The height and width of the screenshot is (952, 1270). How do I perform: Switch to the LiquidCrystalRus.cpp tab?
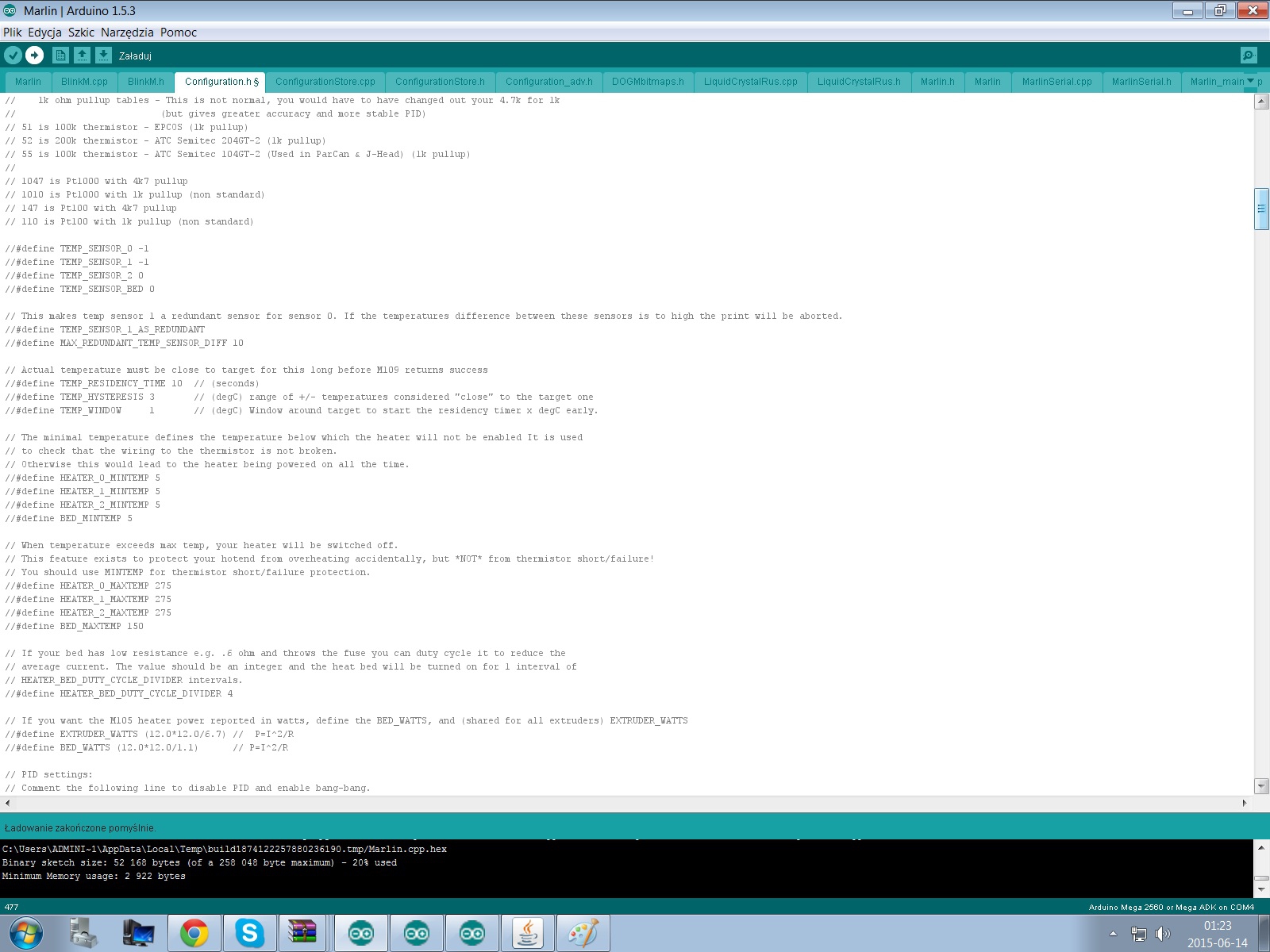[x=751, y=82]
